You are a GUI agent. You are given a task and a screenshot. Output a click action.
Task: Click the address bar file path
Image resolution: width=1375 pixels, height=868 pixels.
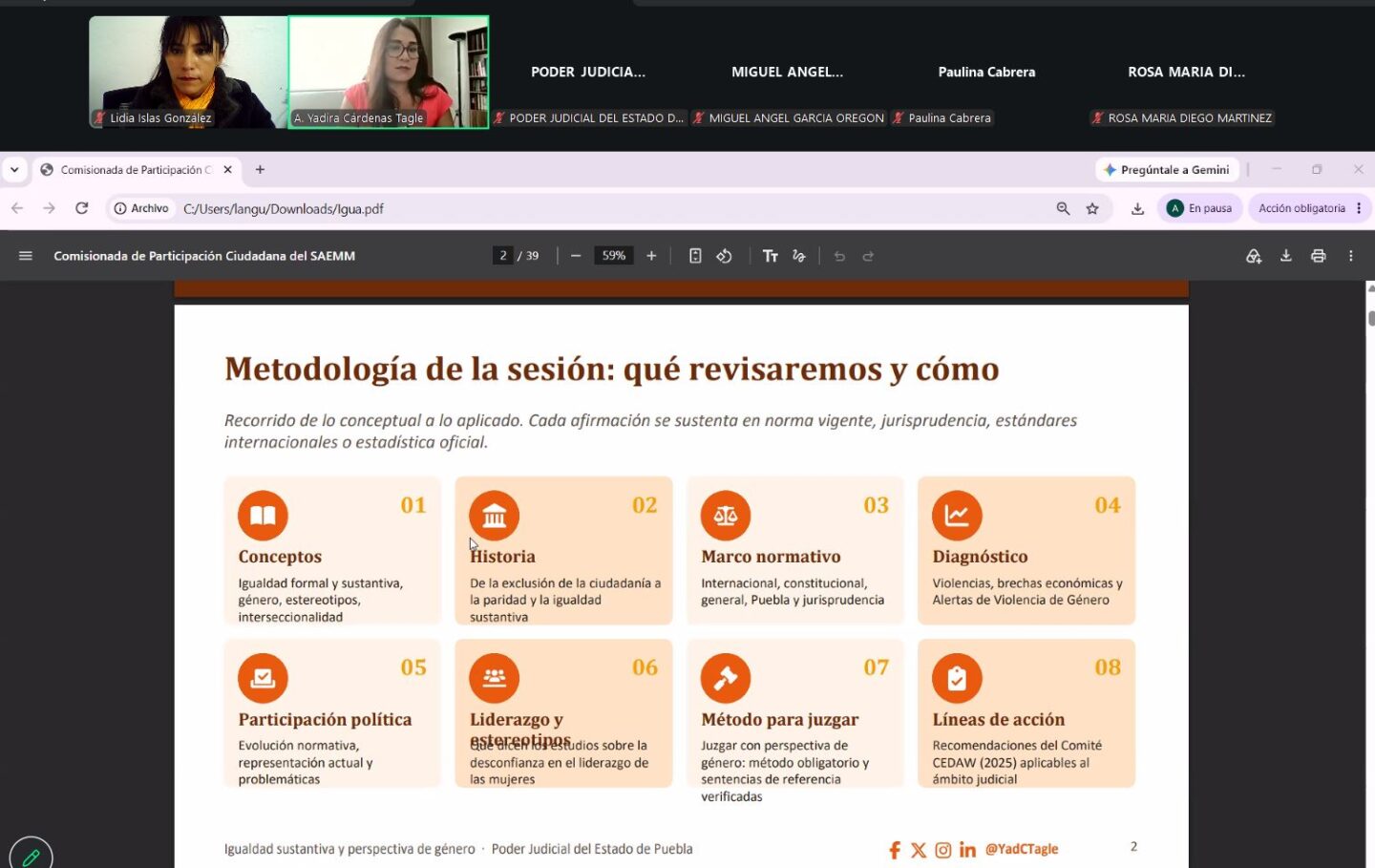pos(284,208)
